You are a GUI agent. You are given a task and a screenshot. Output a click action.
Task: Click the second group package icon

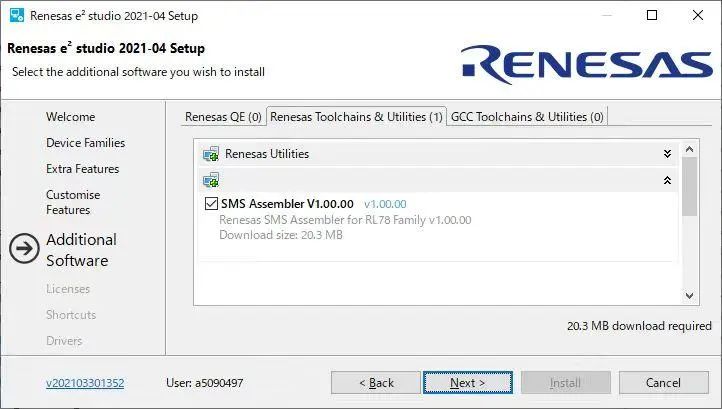pyautogui.click(x=211, y=181)
